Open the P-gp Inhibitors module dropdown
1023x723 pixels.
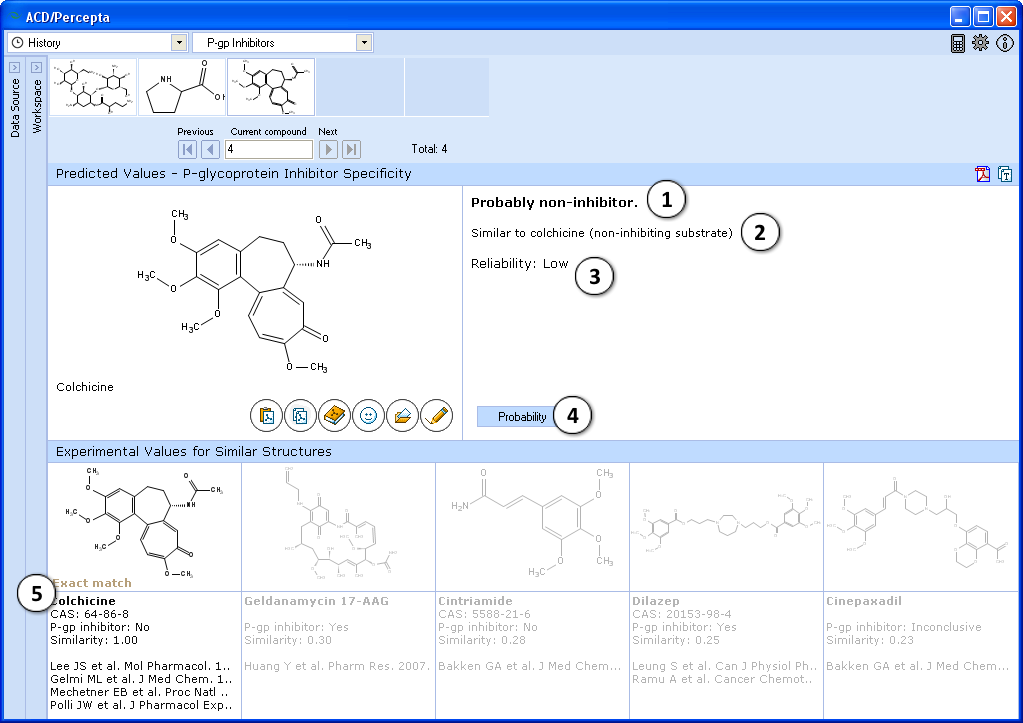click(364, 43)
